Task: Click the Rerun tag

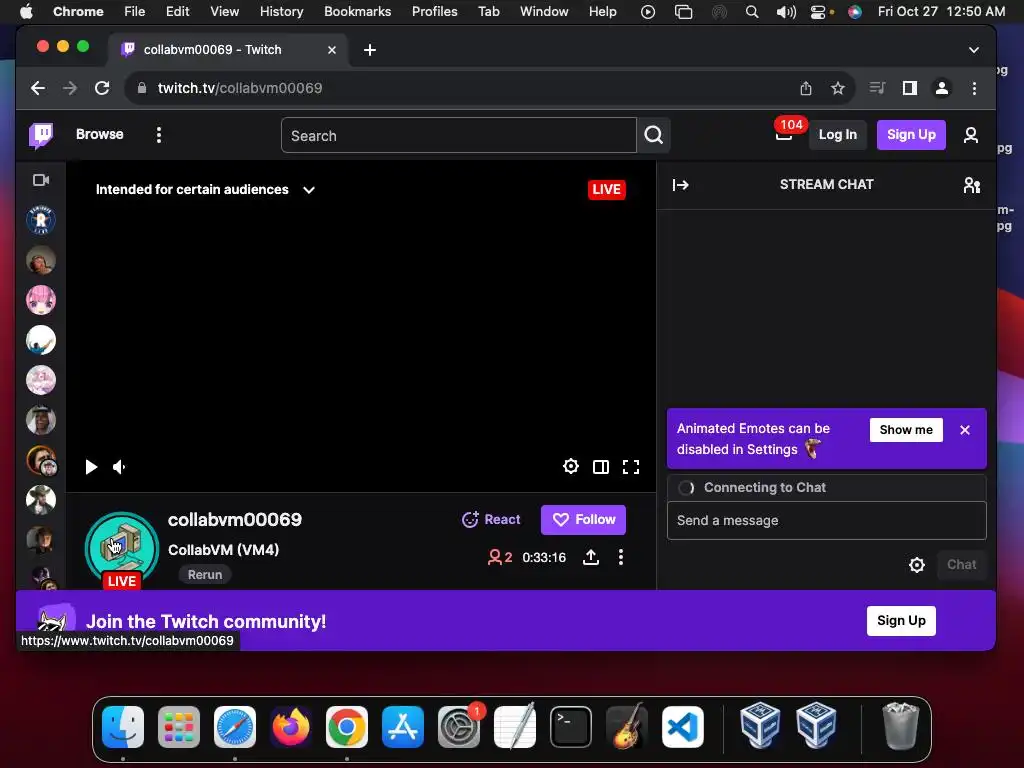Action: click(x=205, y=575)
